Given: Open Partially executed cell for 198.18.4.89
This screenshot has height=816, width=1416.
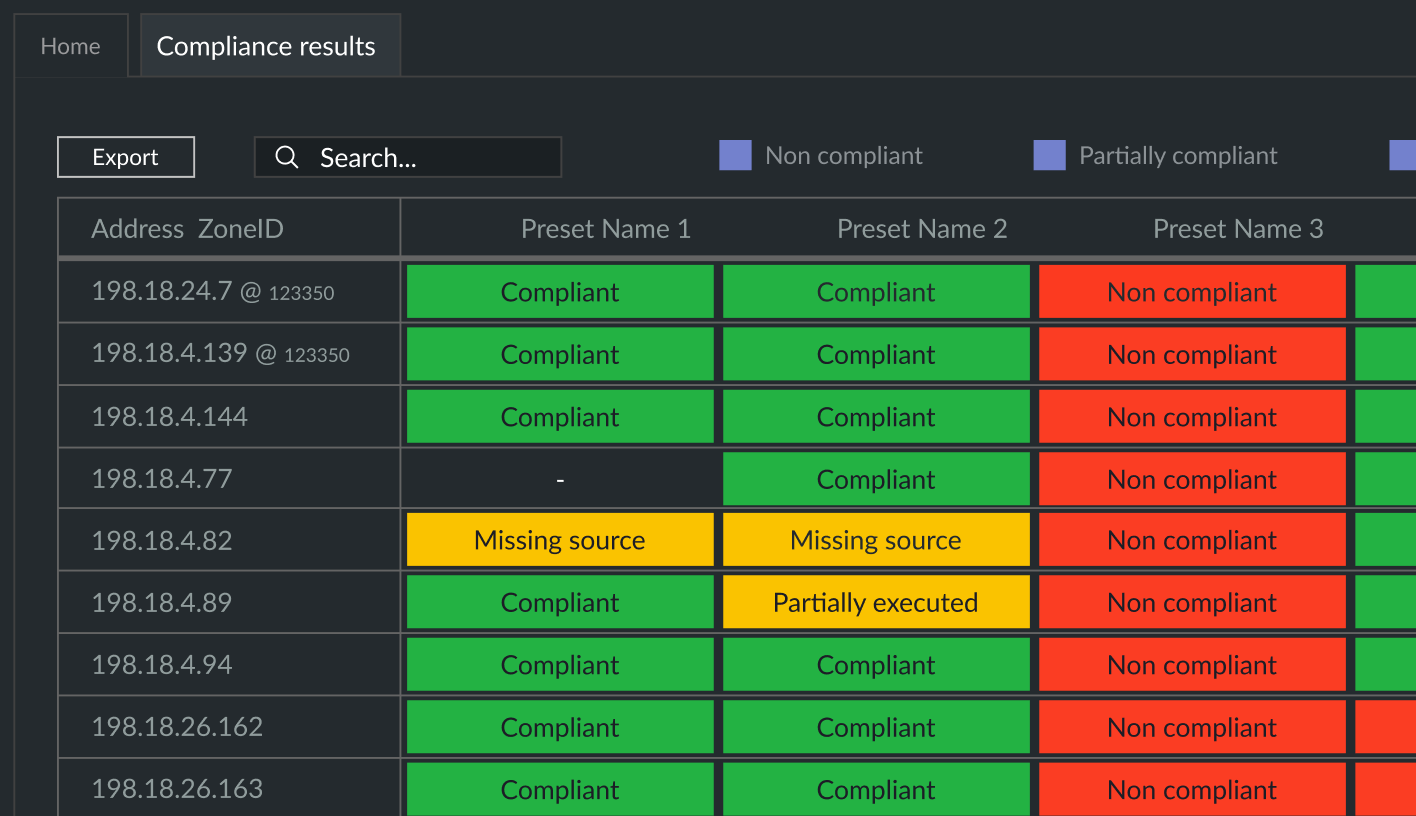Looking at the screenshot, I should tap(876, 603).
